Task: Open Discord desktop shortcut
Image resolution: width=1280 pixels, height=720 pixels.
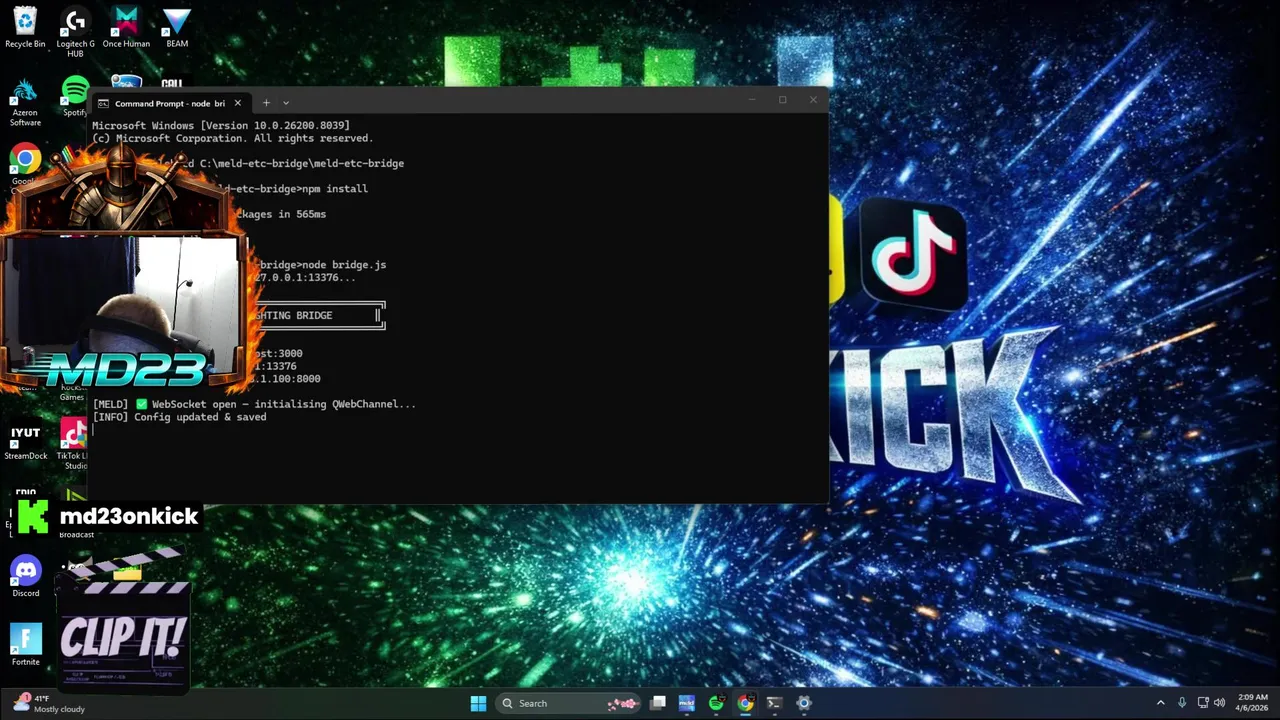Action: click(25, 577)
